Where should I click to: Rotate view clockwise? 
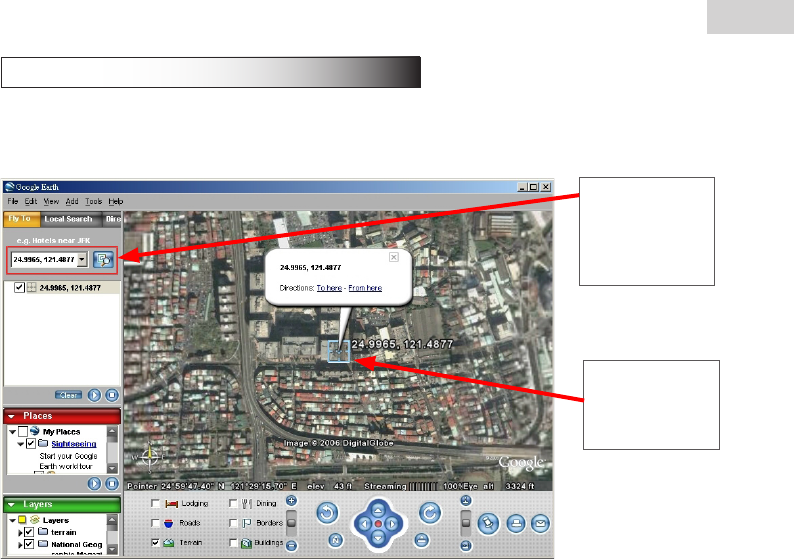pos(429,513)
